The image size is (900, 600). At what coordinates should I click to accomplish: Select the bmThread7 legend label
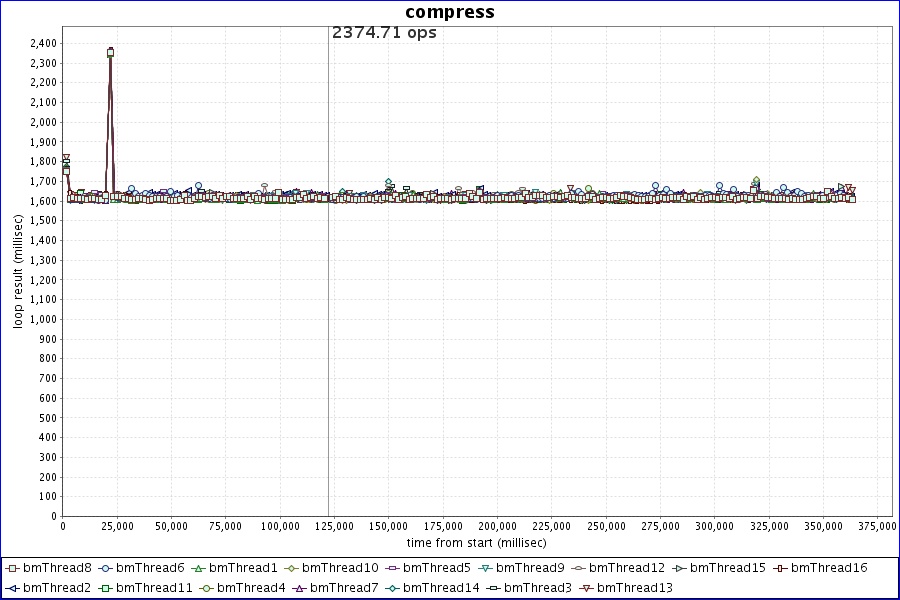tap(344, 587)
